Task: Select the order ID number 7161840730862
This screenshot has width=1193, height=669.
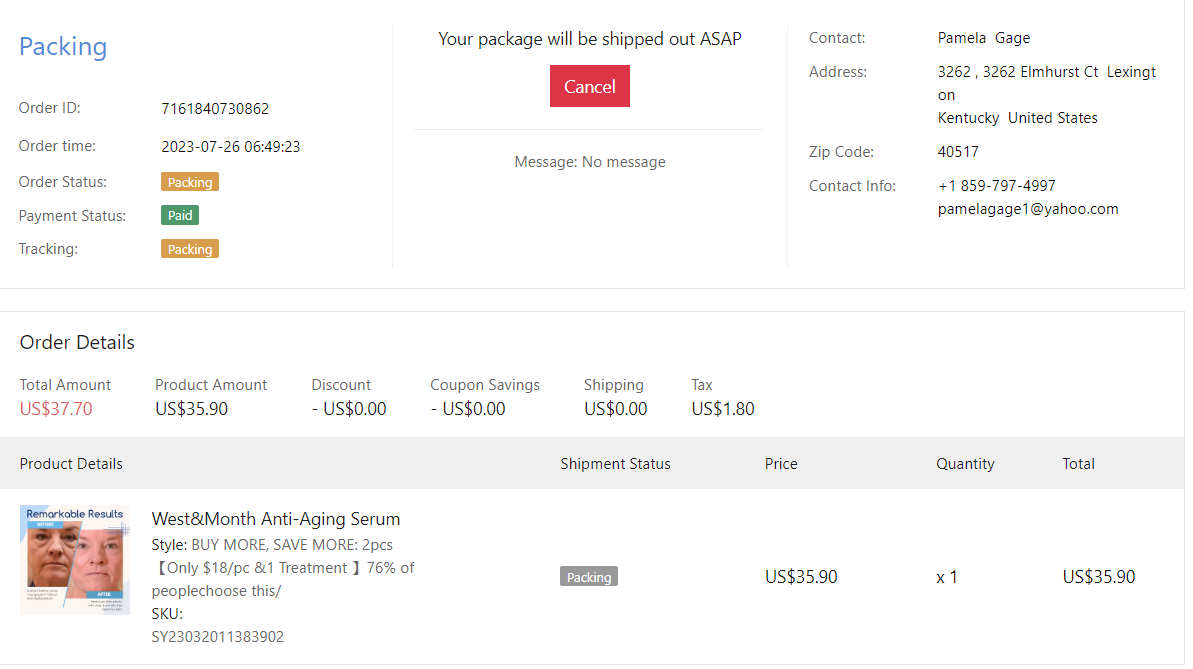Action: click(x=215, y=109)
